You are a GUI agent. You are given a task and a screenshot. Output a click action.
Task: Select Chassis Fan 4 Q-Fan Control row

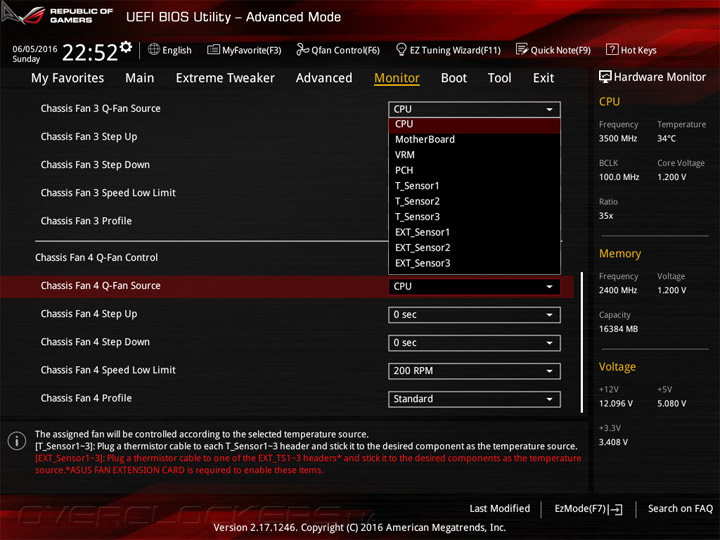point(96,258)
